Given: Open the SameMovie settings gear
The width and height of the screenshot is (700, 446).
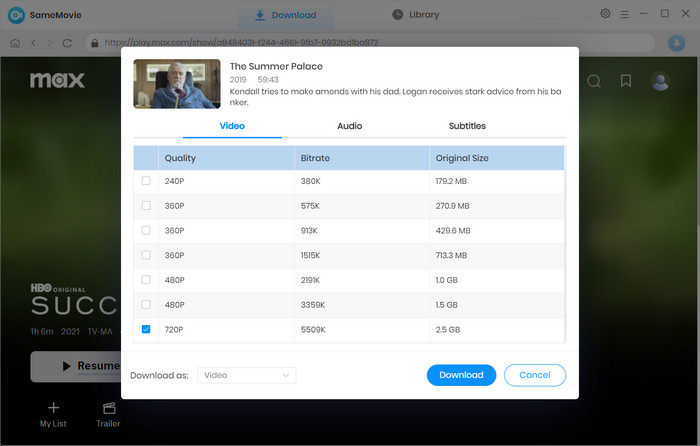Looking at the screenshot, I should click(x=605, y=14).
